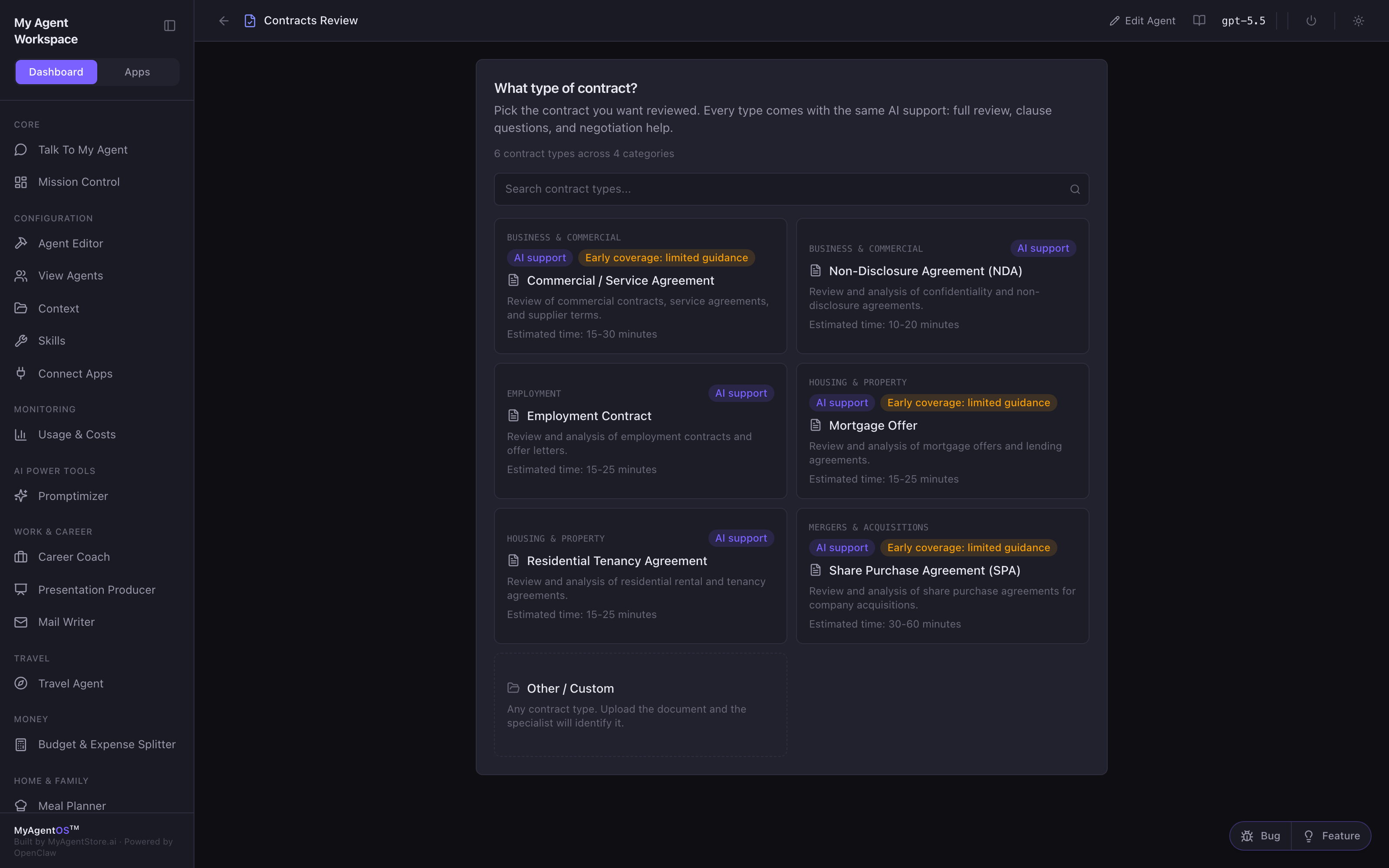Report a problem with the Bug button
The height and width of the screenshot is (868, 1389).
(x=1261, y=836)
